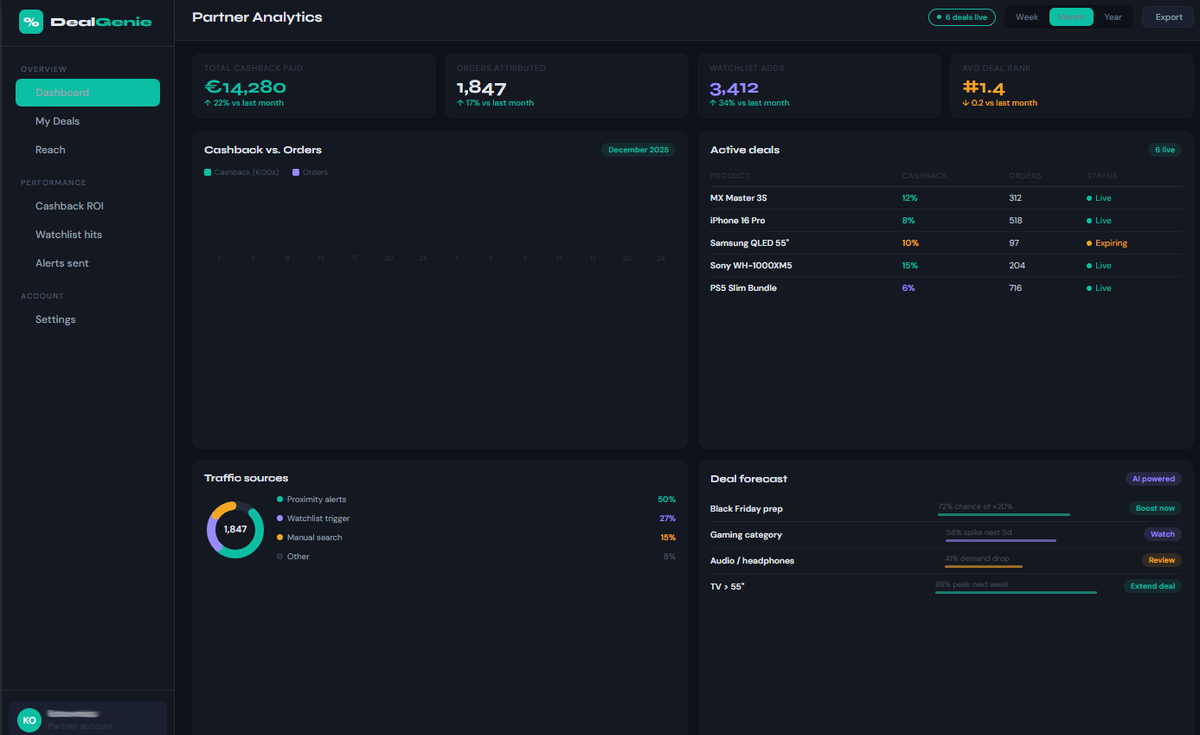
Task: Click the Partner account profile card
Action: click(88, 719)
